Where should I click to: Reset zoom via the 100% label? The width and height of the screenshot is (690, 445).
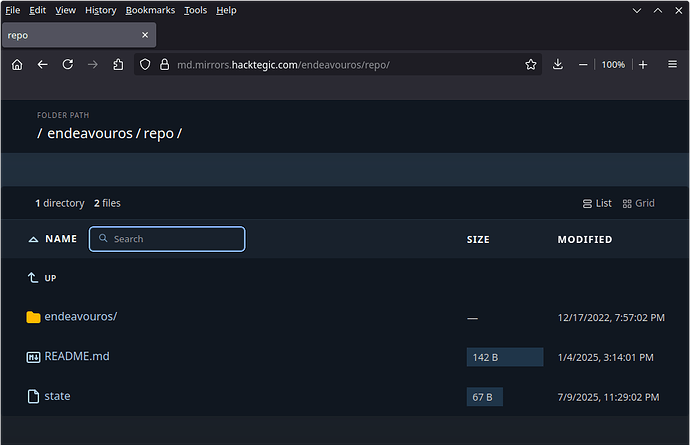[x=613, y=65]
